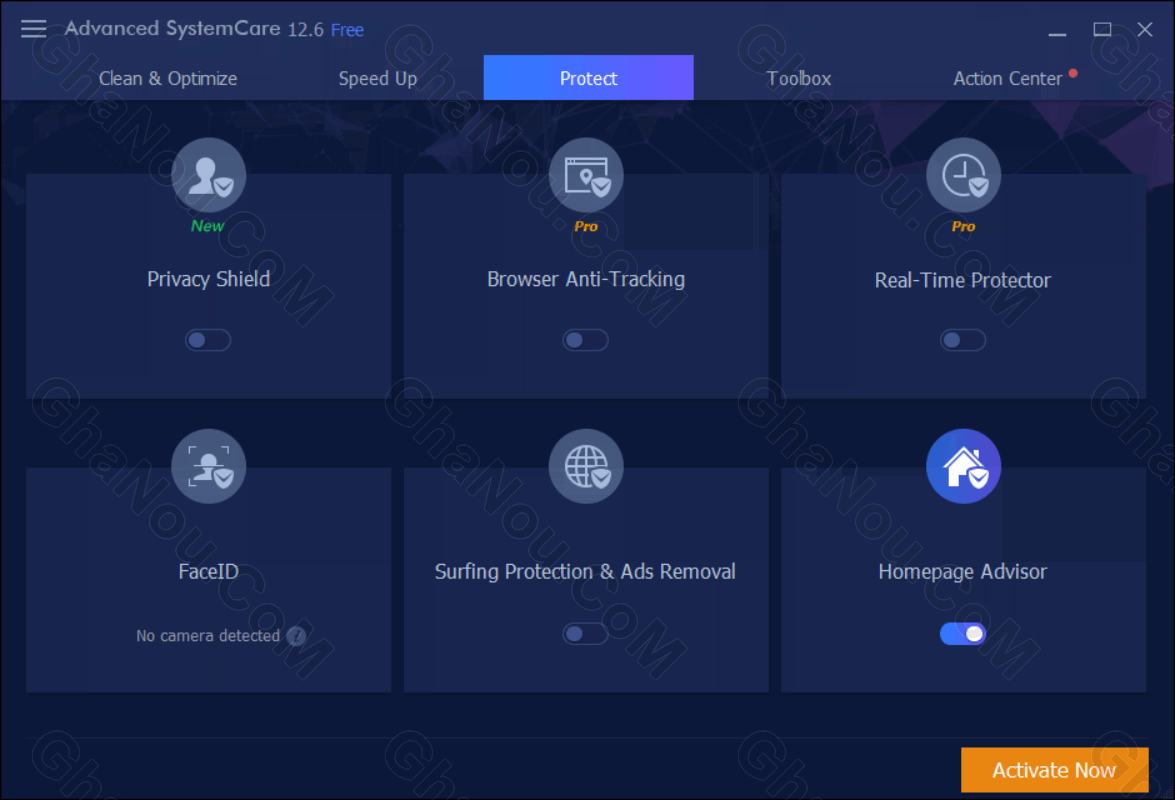The image size is (1175, 800).
Task: Click the FaceID title text
Action: [x=208, y=572]
